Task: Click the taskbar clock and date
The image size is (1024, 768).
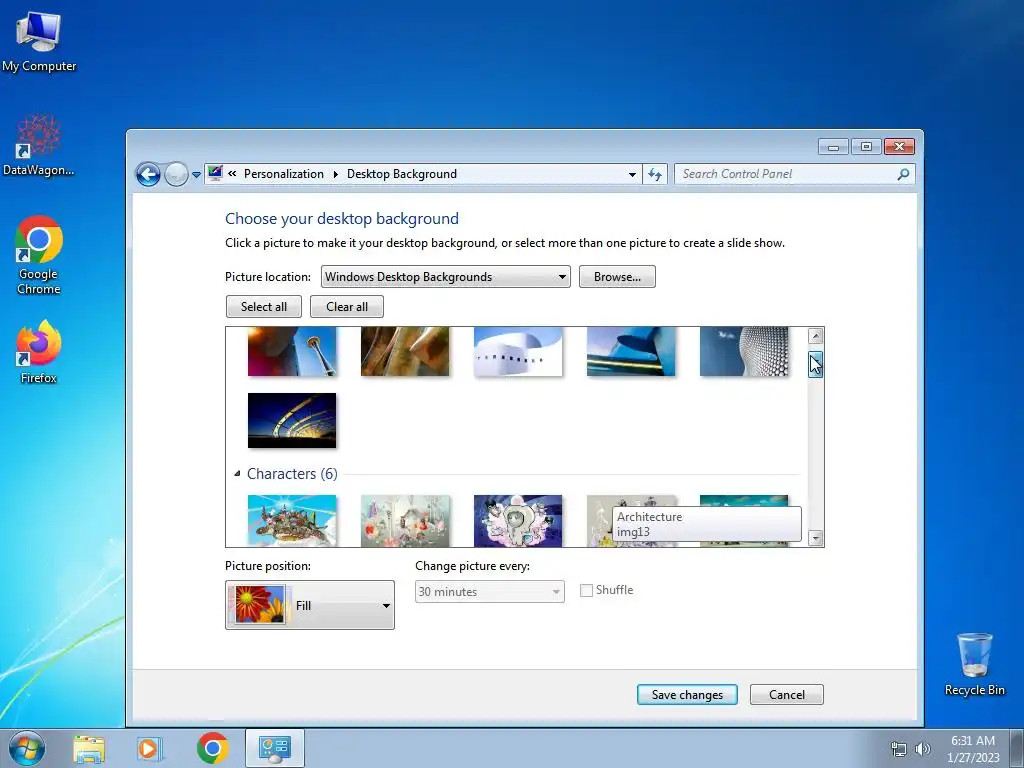Action: pyautogui.click(x=973, y=749)
